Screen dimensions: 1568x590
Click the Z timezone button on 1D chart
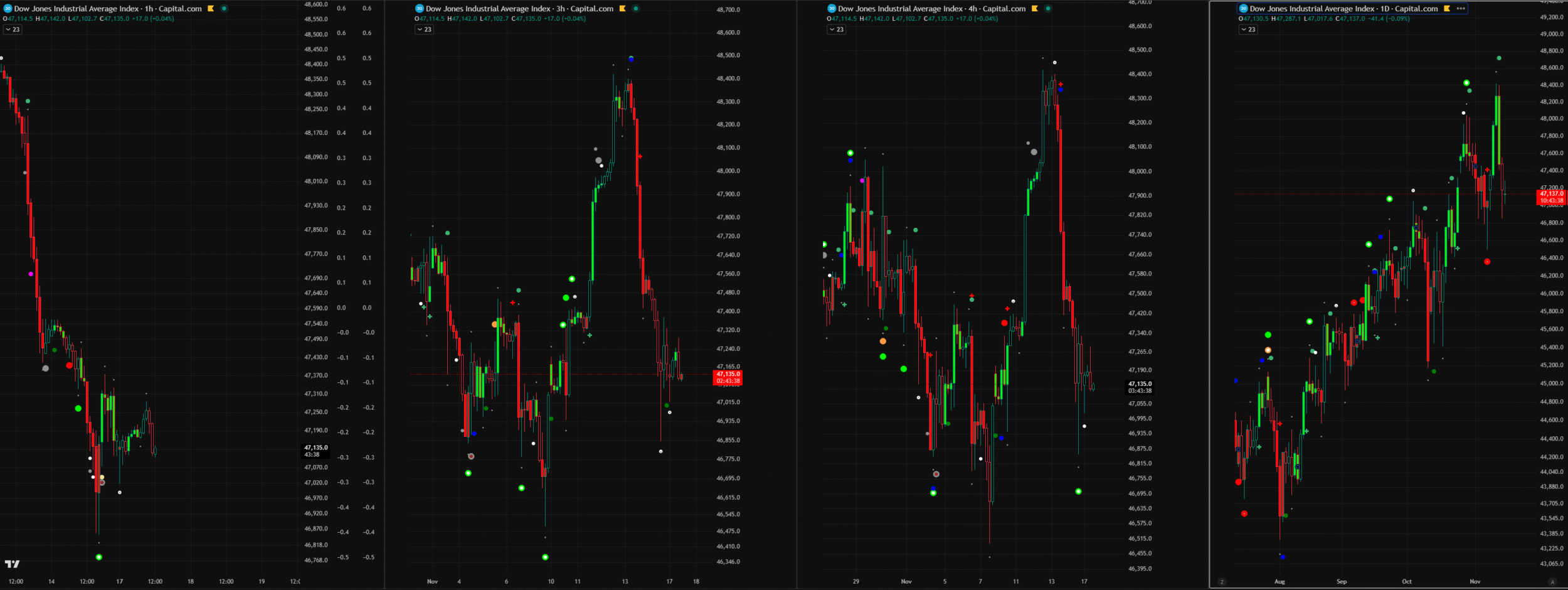click(1221, 582)
